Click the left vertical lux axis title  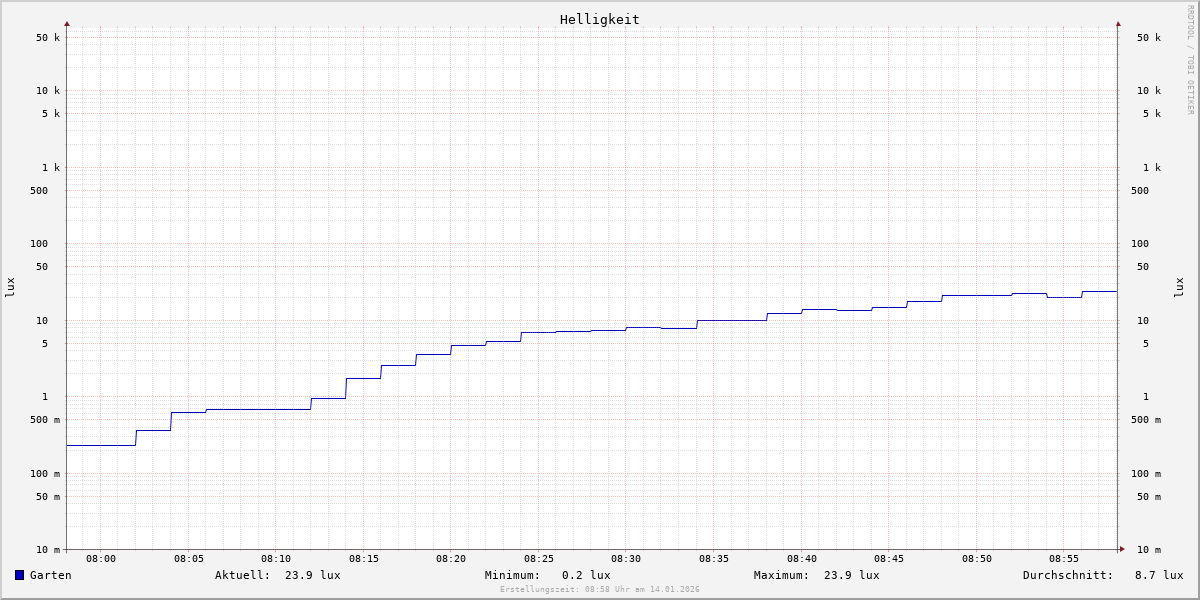coord(10,287)
